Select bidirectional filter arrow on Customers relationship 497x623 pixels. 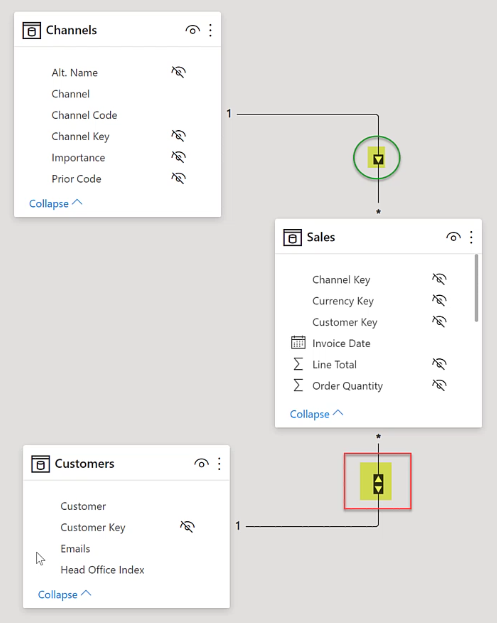tap(378, 484)
